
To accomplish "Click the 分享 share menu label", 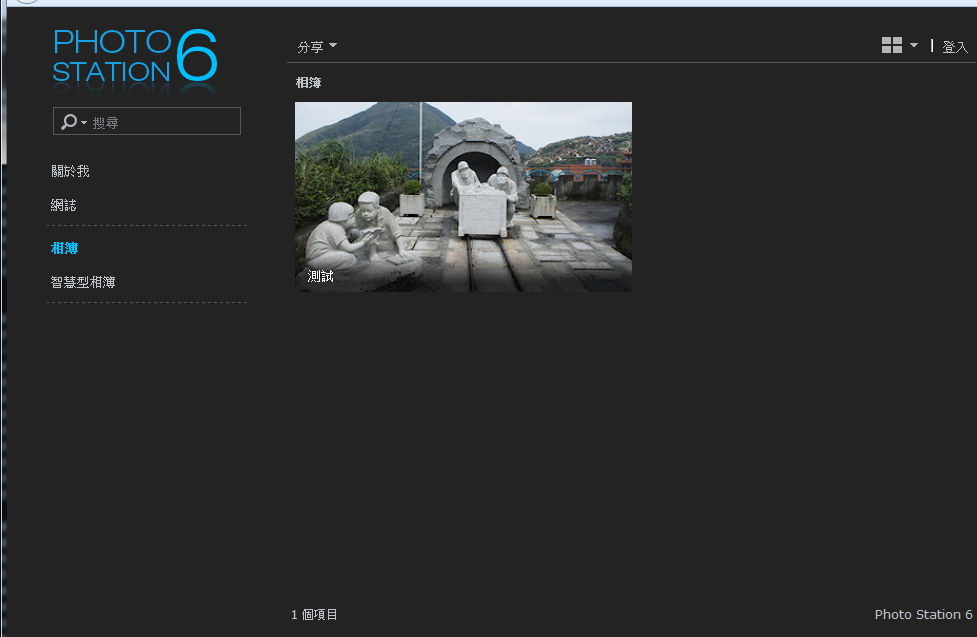I will coord(310,47).
